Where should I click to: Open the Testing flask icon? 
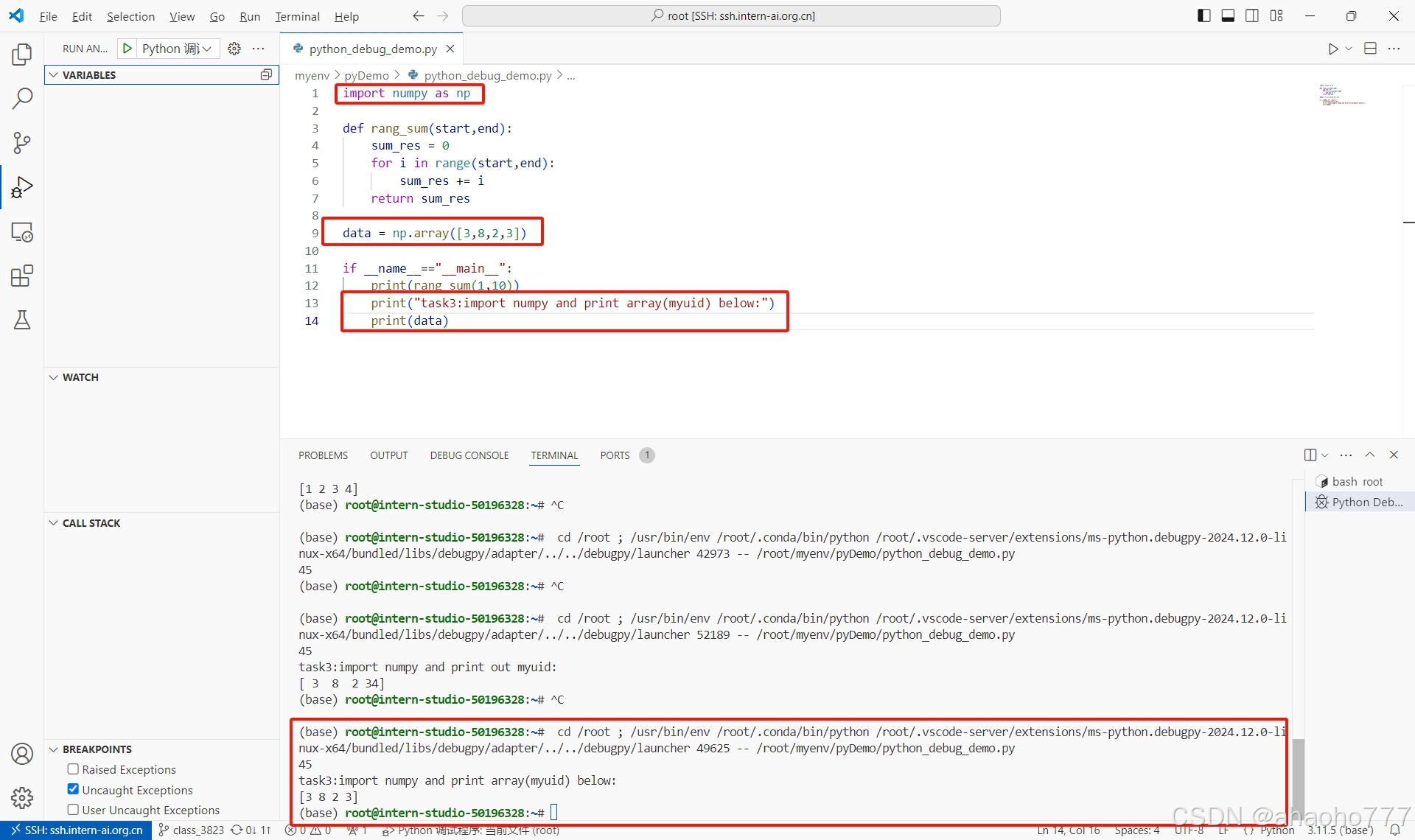click(x=22, y=320)
